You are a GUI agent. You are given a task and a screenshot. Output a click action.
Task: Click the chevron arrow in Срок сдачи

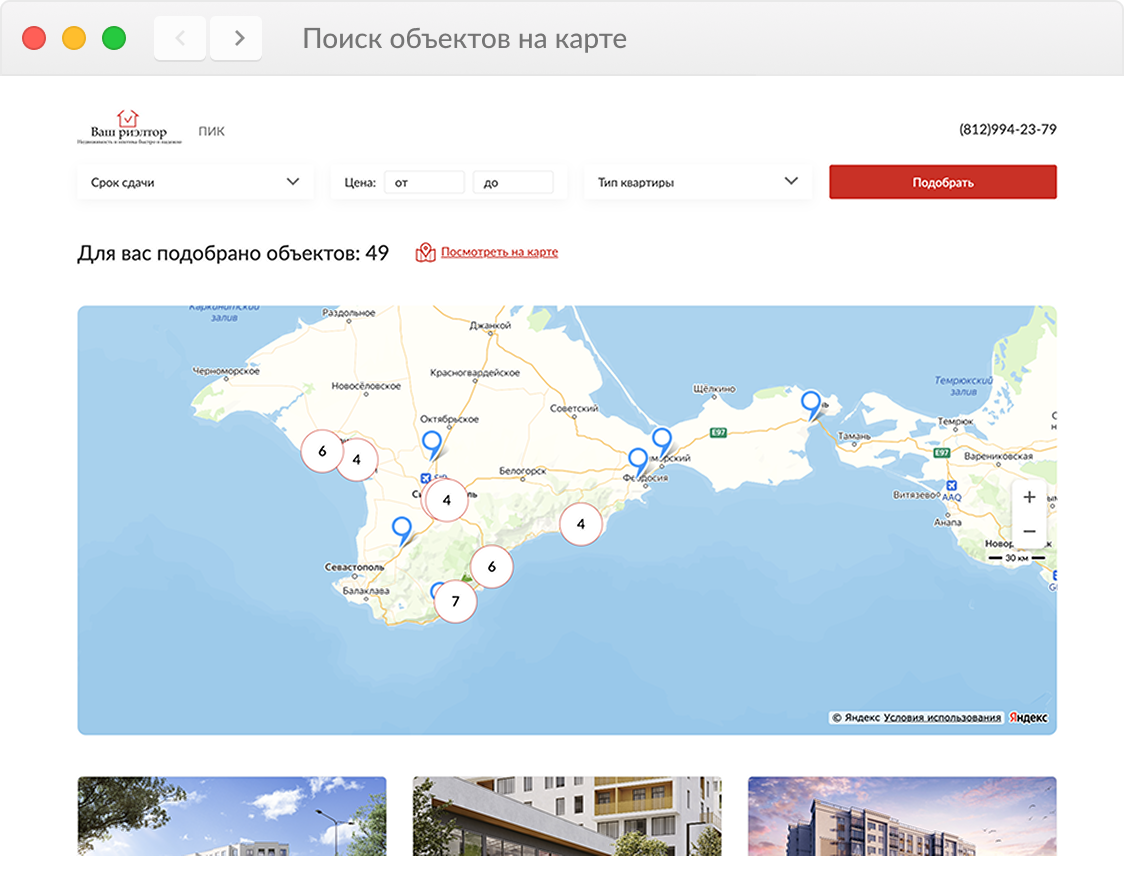(x=292, y=181)
